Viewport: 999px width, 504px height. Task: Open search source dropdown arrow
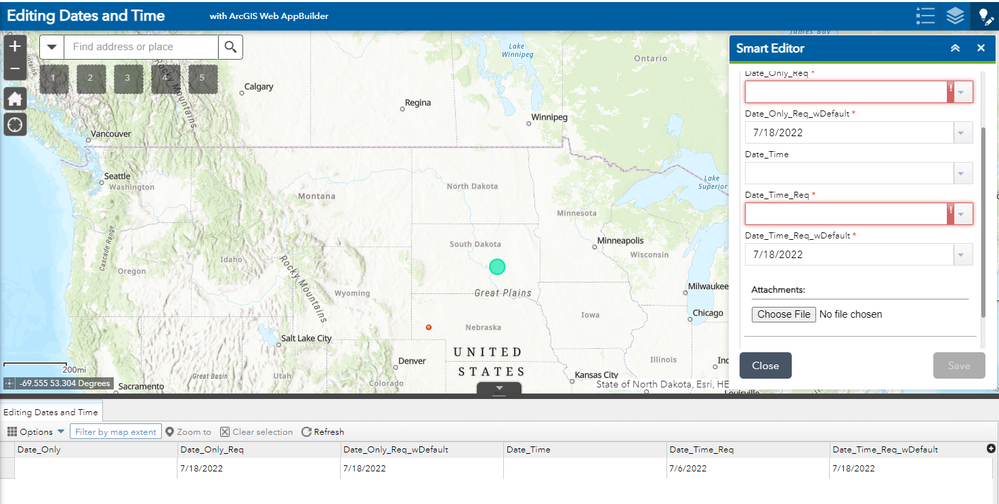(x=52, y=47)
